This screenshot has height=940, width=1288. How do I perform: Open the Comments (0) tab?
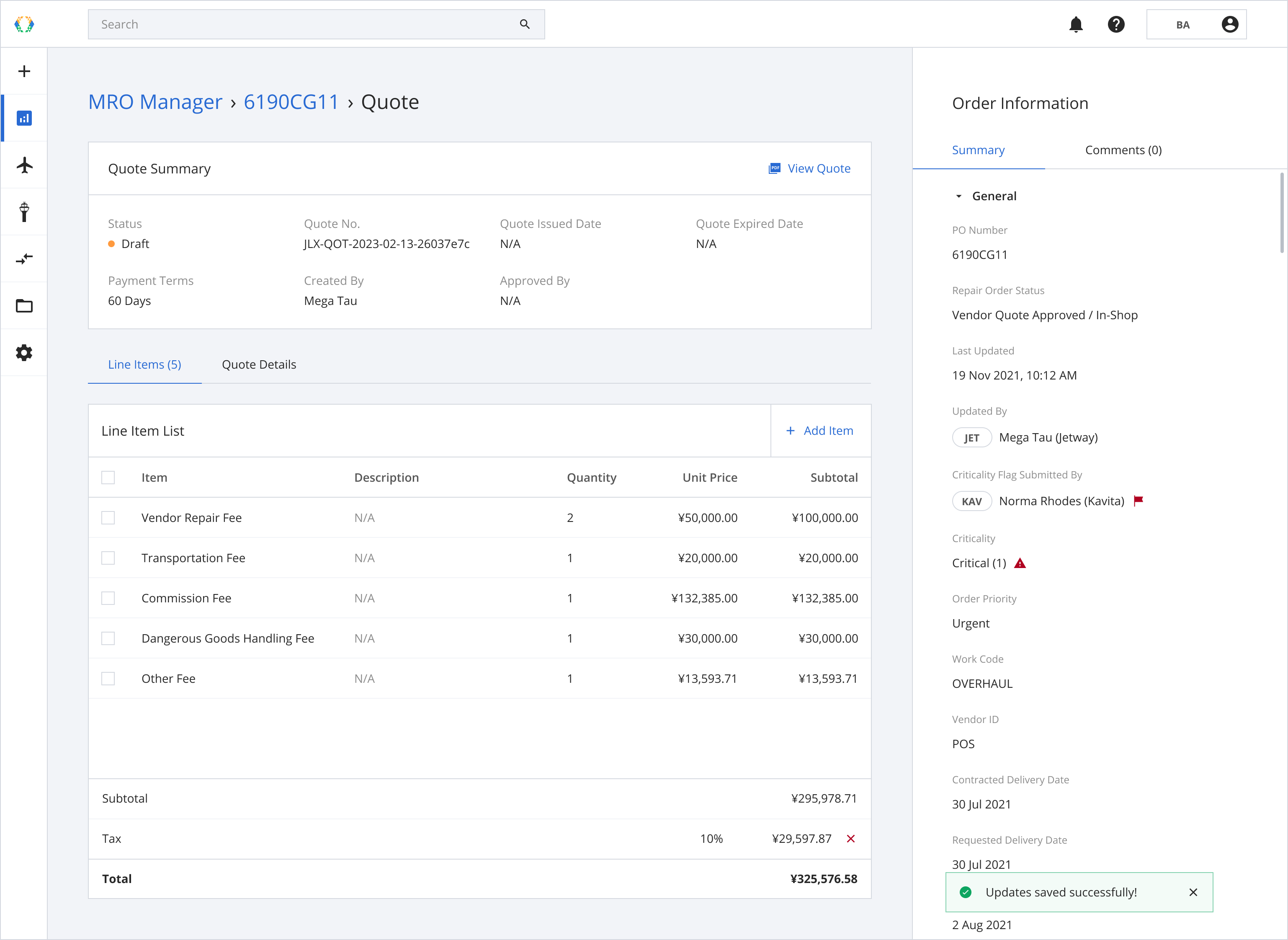click(x=1123, y=150)
